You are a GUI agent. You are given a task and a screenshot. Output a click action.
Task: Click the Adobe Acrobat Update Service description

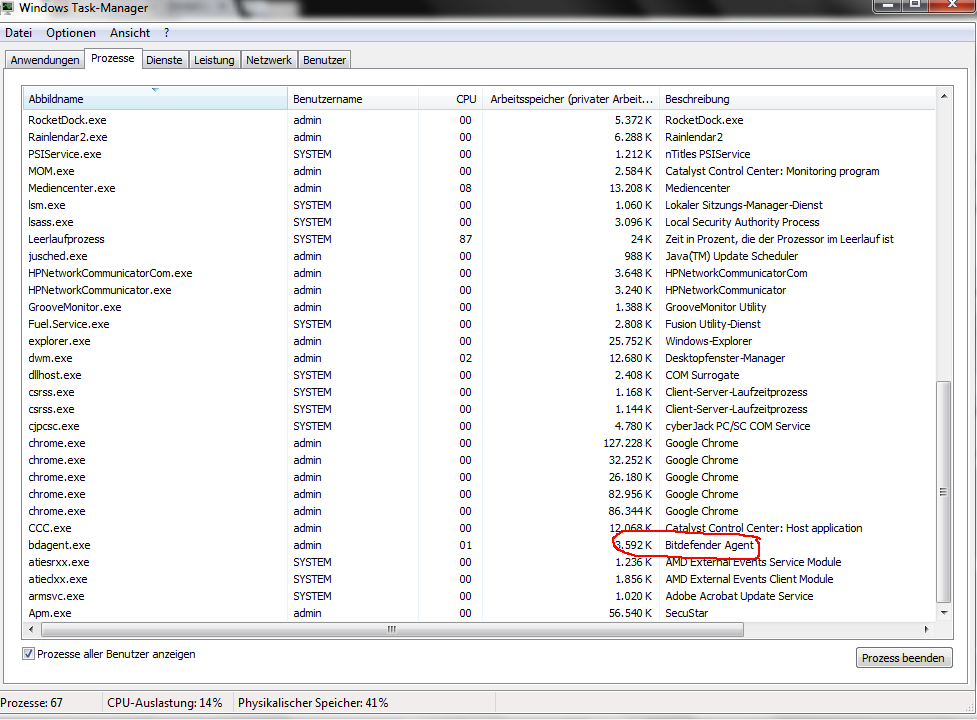(x=739, y=597)
